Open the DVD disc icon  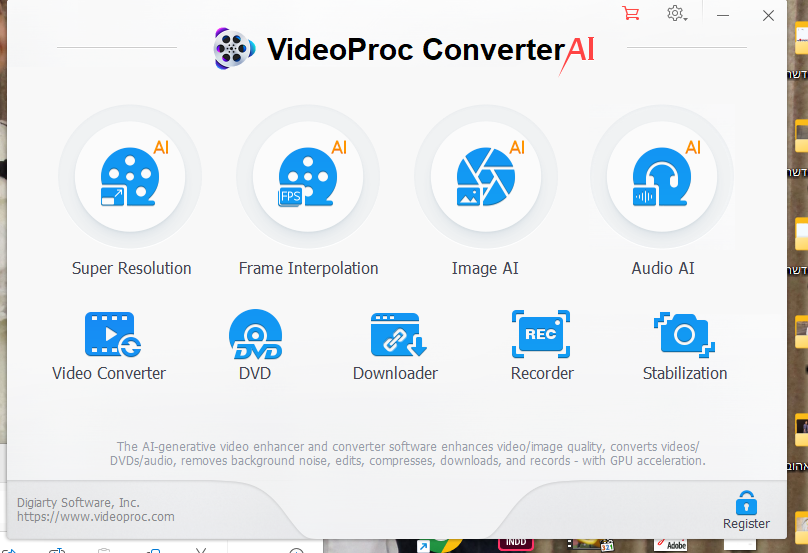pos(256,334)
